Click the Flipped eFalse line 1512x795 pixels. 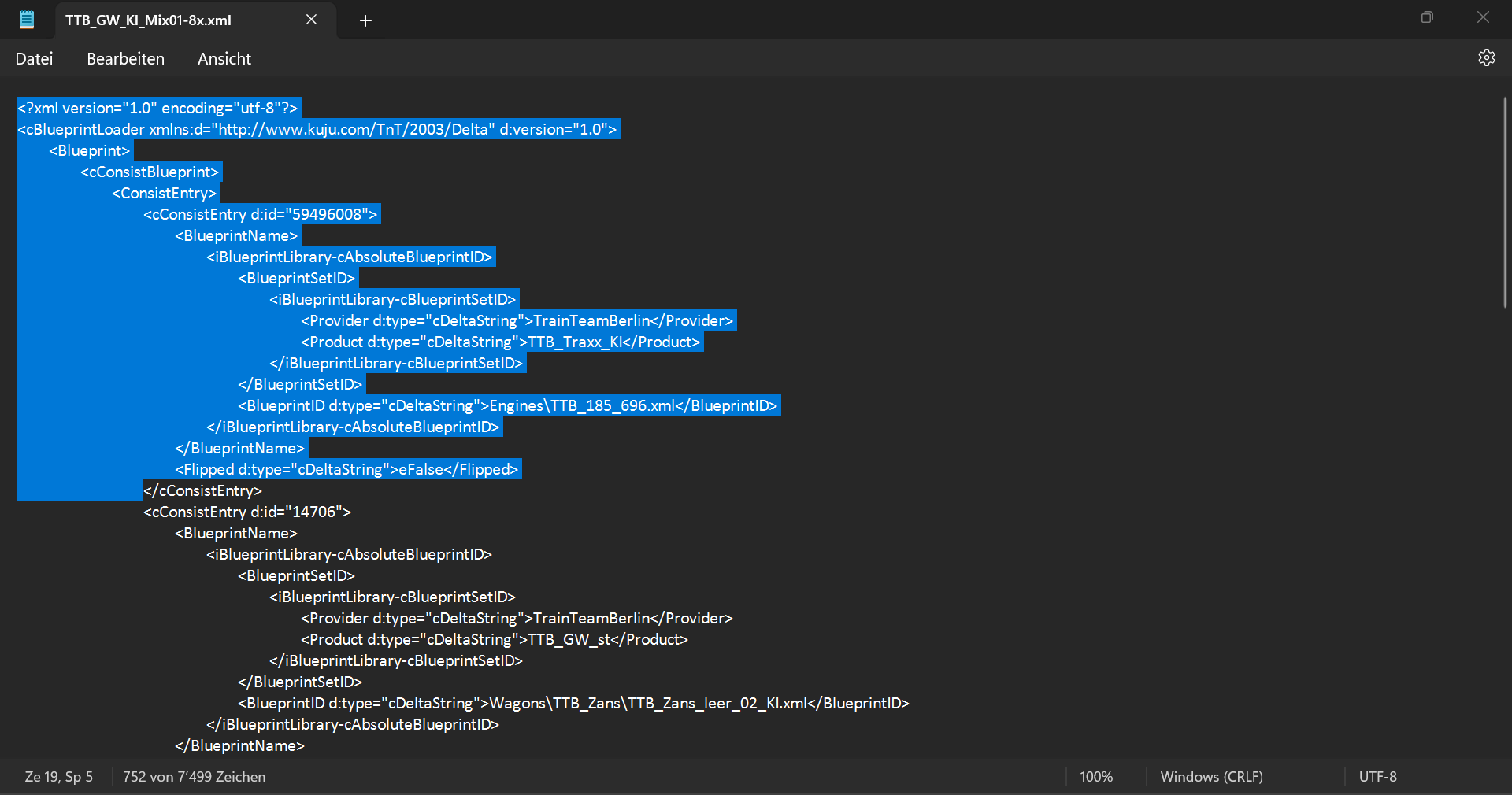346,469
